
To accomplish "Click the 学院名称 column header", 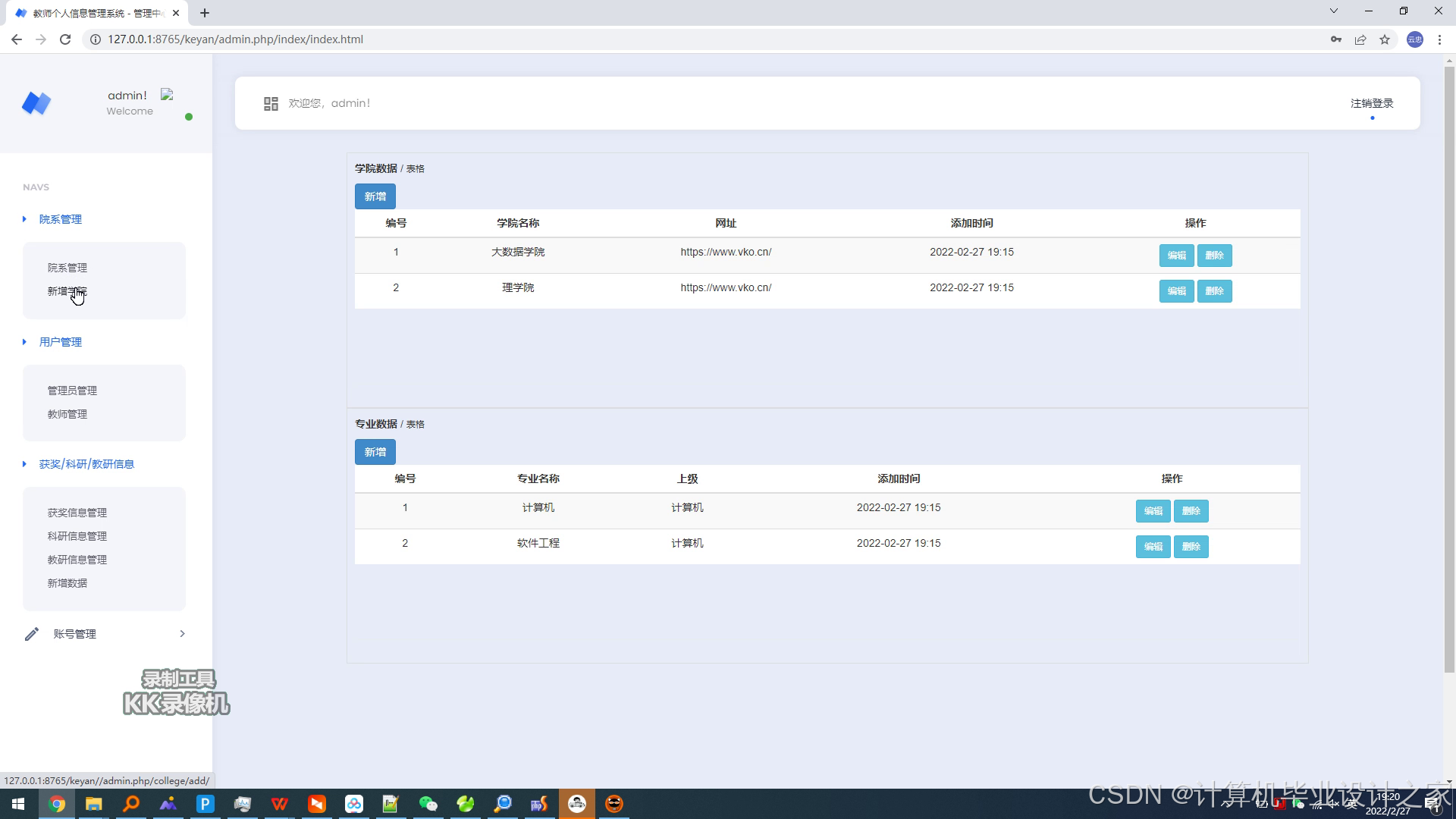I will (518, 223).
